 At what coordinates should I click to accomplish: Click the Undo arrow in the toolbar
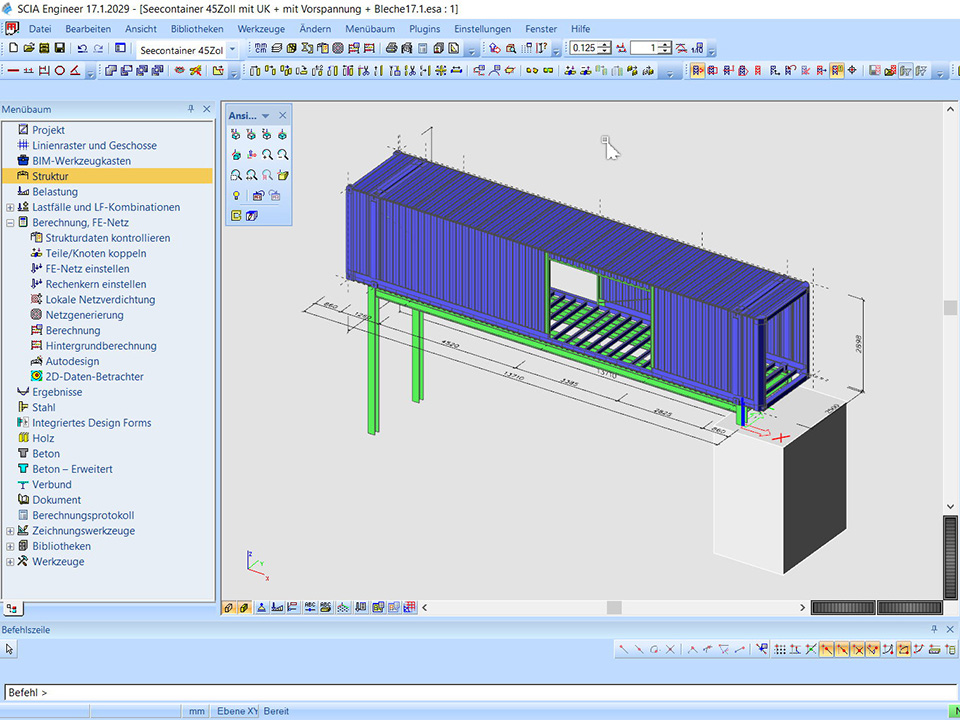point(81,48)
